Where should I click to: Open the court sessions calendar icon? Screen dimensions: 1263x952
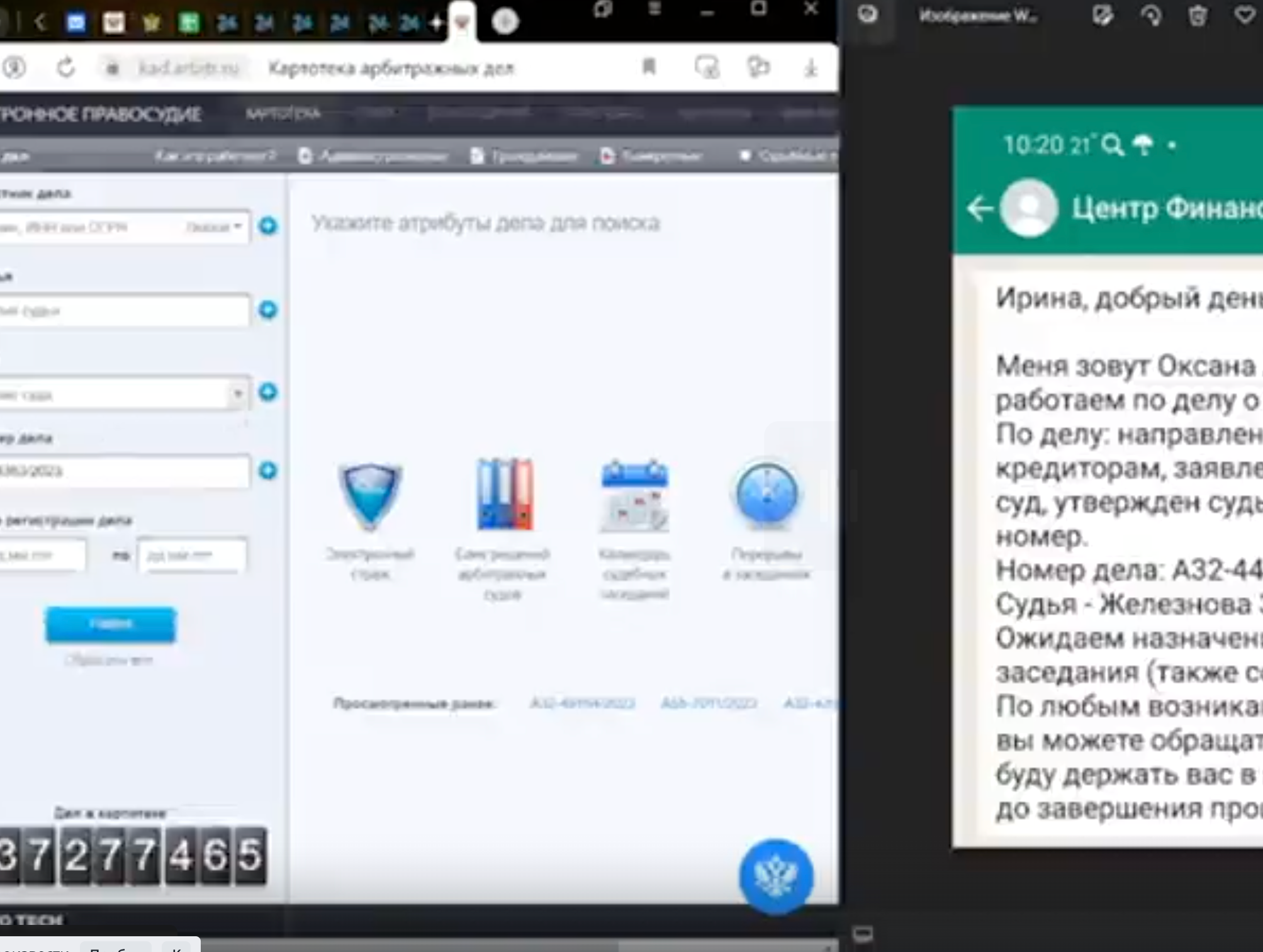(x=634, y=497)
